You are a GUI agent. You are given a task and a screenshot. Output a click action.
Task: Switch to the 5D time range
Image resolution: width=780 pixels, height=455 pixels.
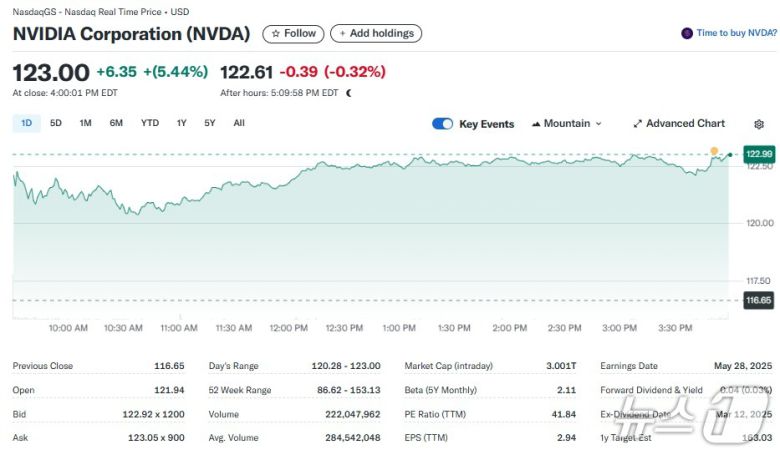click(x=56, y=123)
